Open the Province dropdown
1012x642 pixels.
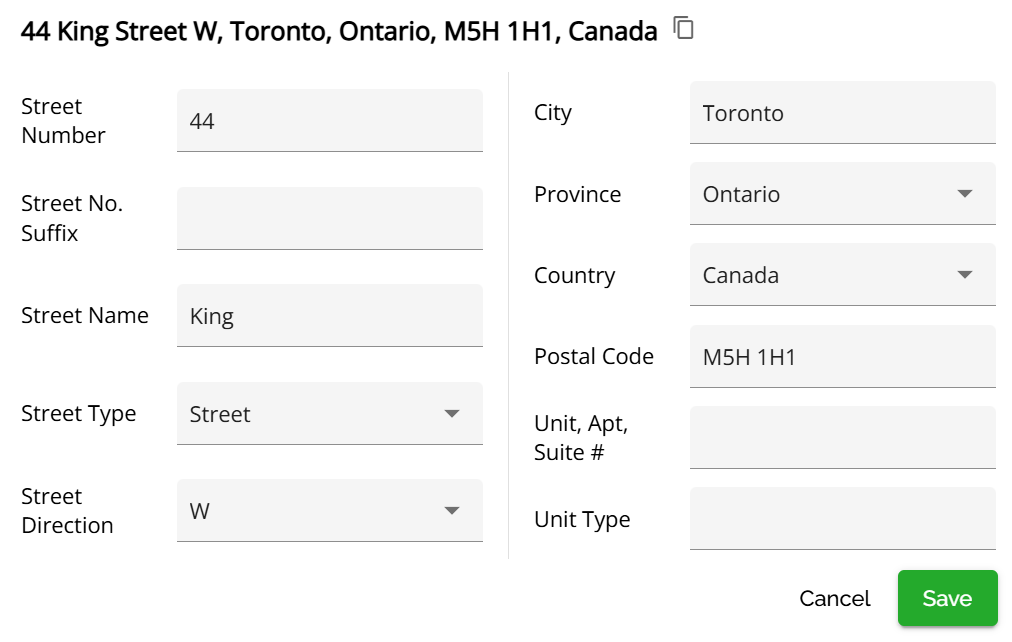point(842,194)
